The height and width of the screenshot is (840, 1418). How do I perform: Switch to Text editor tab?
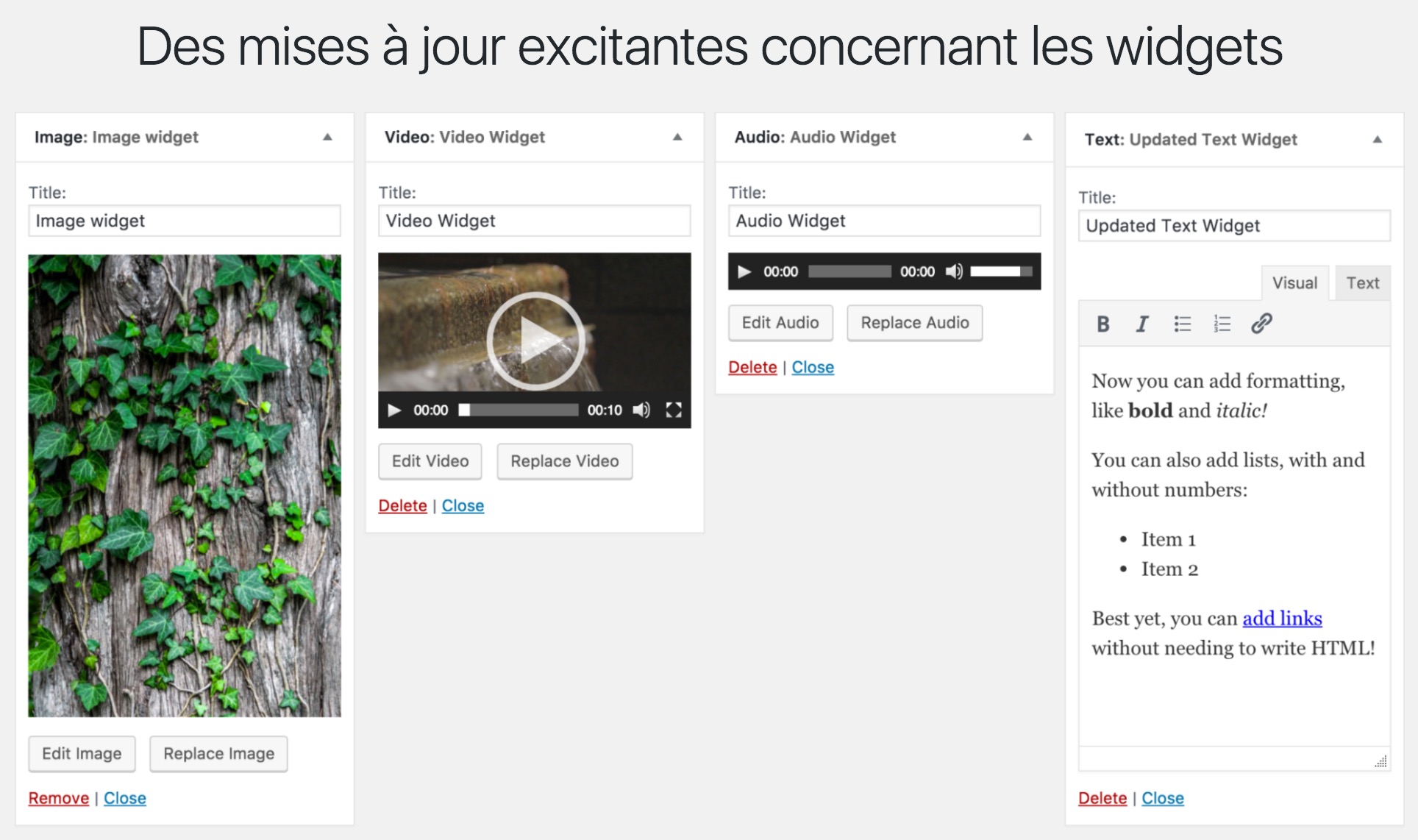click(1362, 282)
